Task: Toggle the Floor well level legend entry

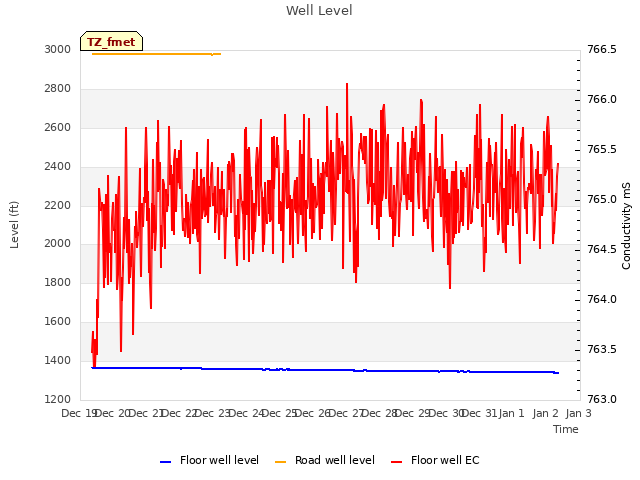Action: pos(209,460)
